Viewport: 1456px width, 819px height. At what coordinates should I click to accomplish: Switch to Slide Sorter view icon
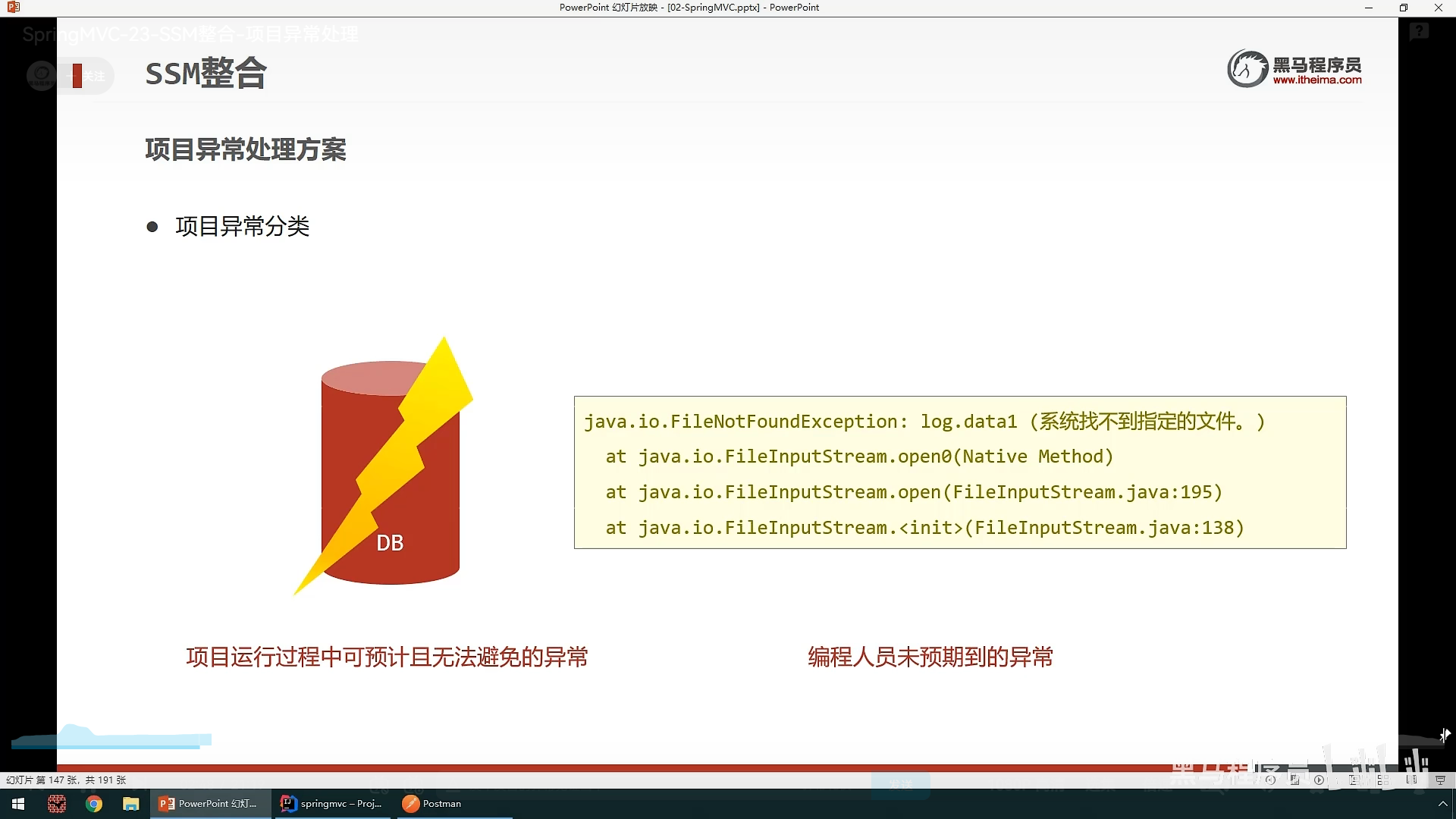click(x=1382, y=780)
